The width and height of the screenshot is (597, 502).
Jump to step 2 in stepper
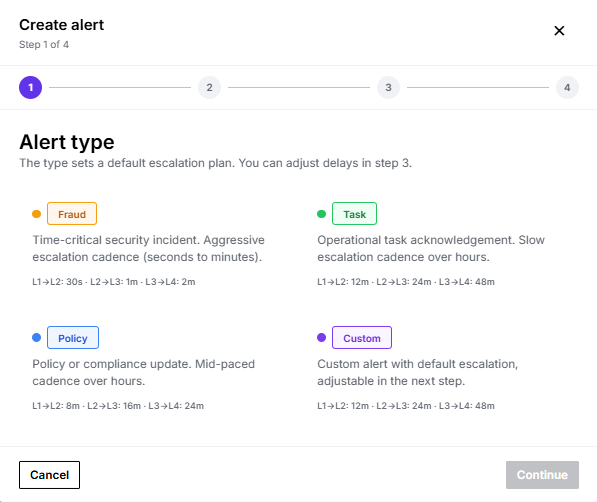point(209,88)
